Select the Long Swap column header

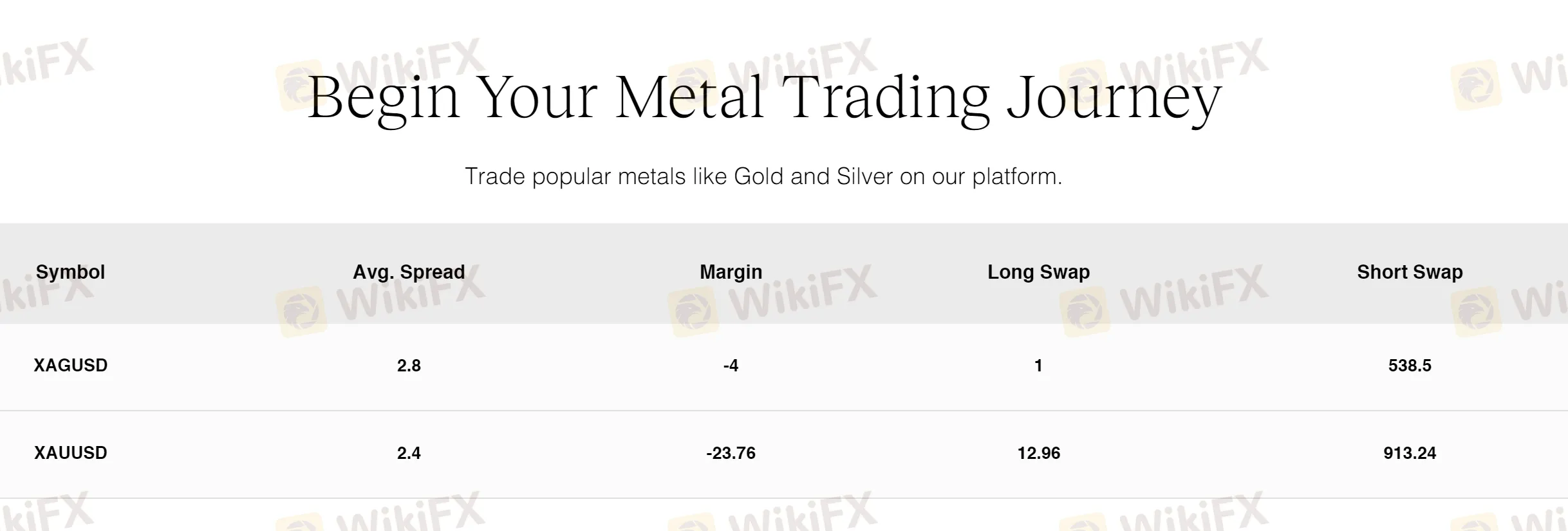tap(1038, 272)
